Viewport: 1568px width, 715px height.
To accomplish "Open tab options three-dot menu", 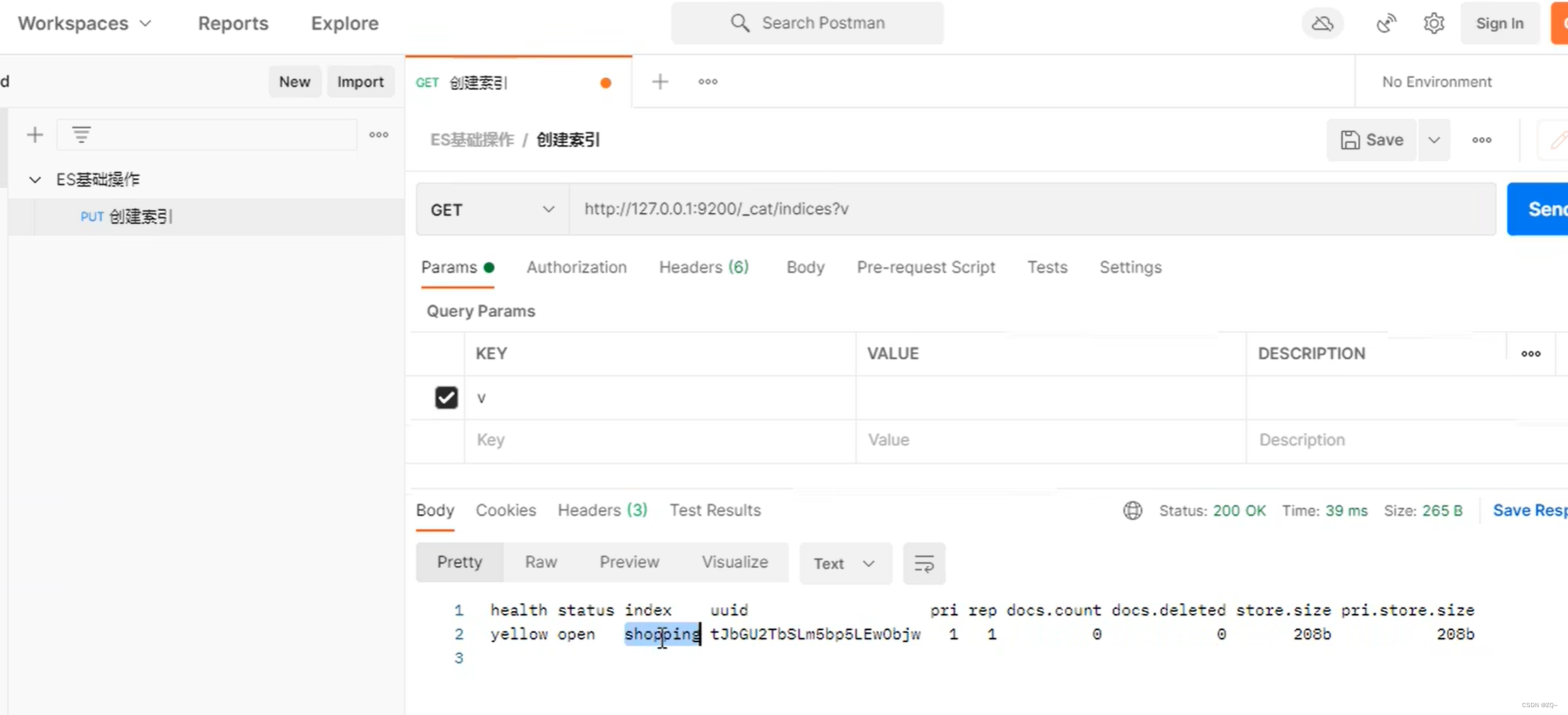I will tap(708, 81).
